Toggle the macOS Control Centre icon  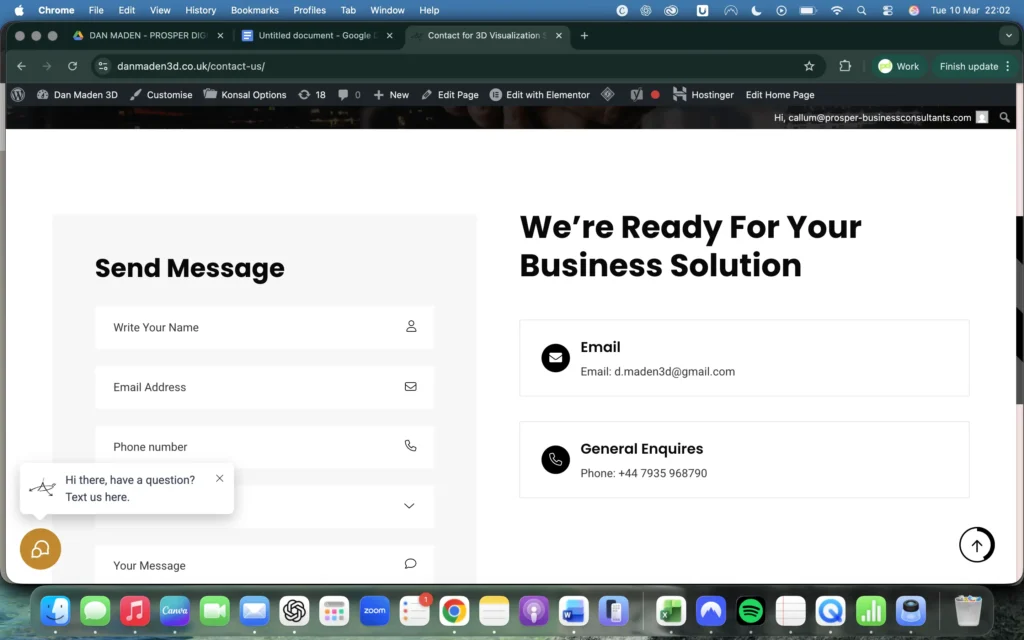click(x=886, y=10)
